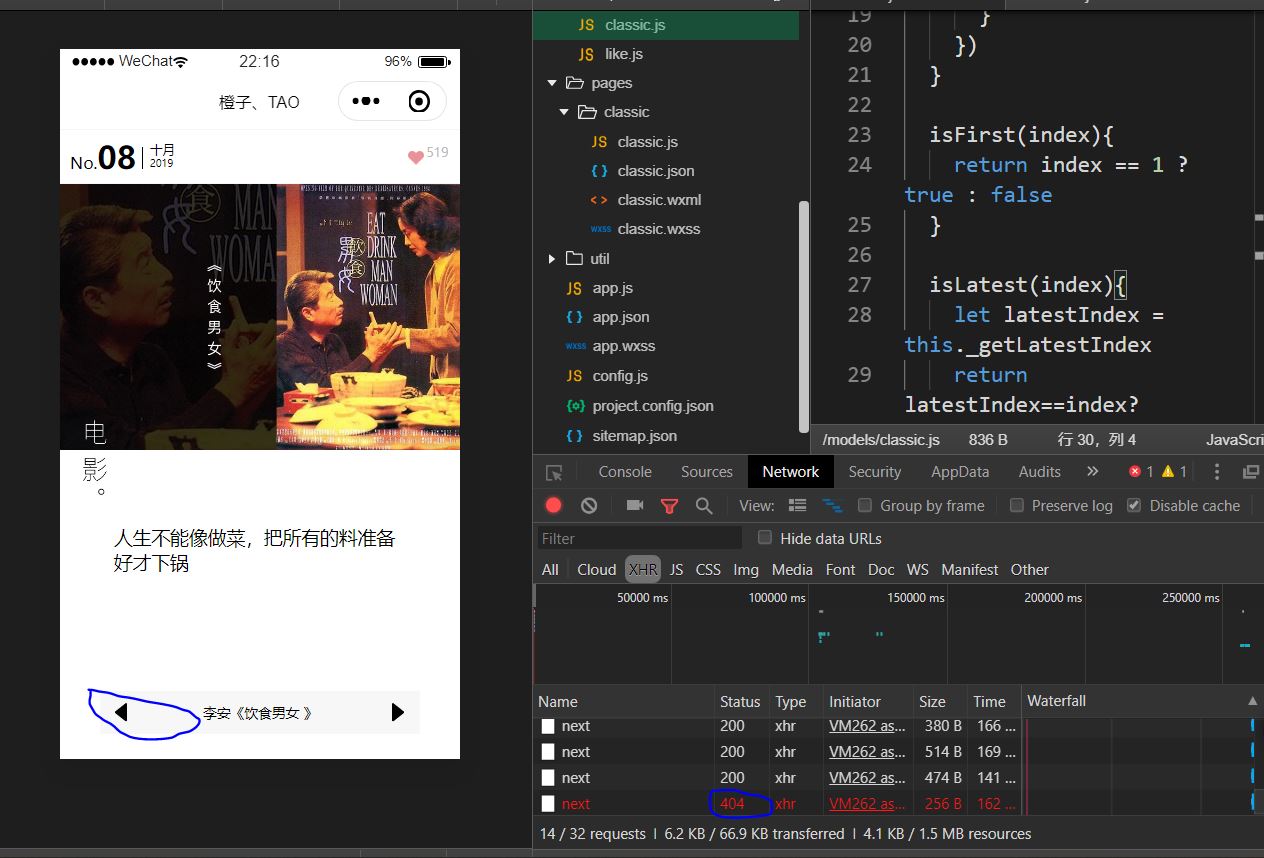Toggle Group by frame checkbox
The width and height of the screenshot is (1264, 858).
pos(865,505)
